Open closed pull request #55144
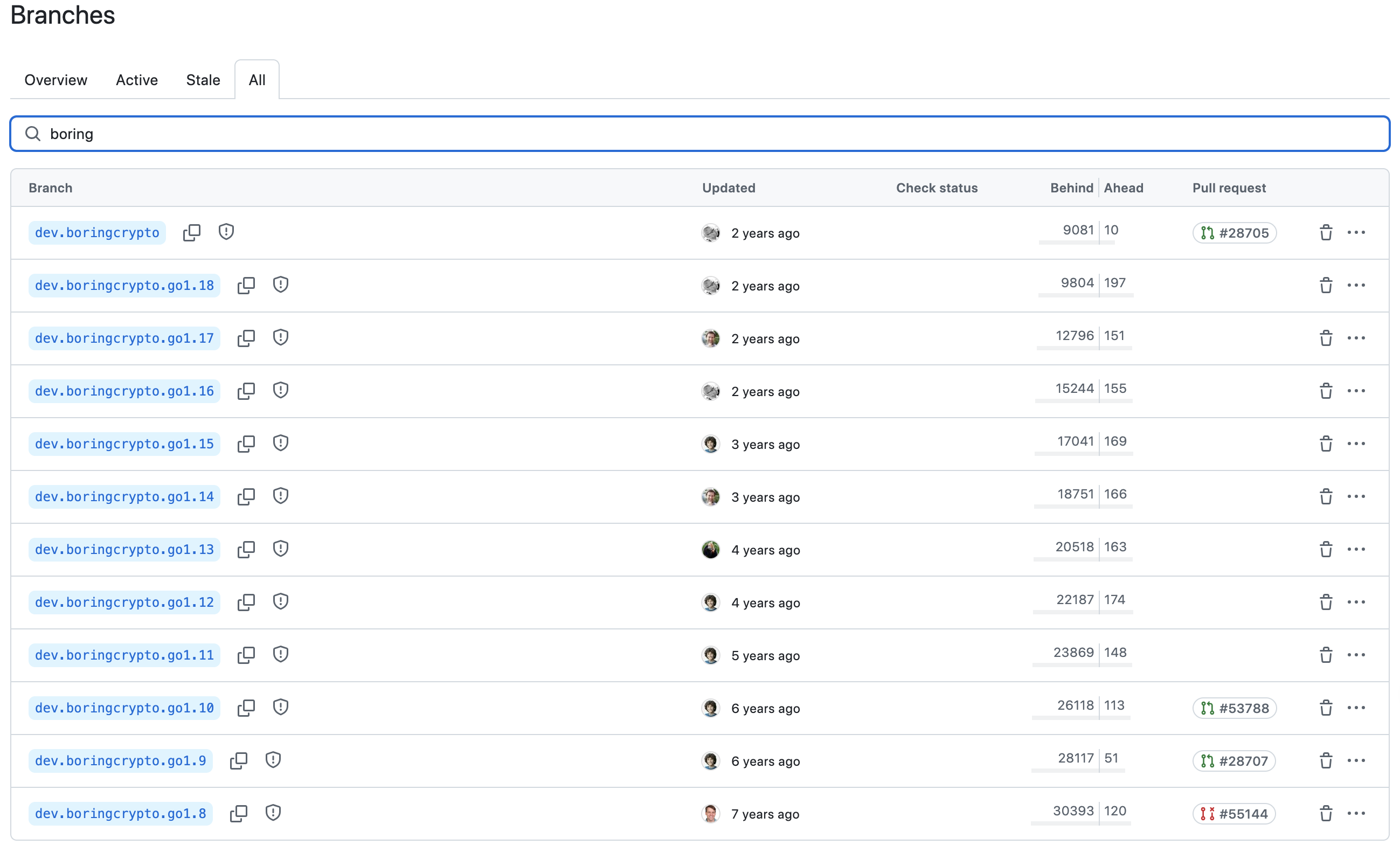1400x845 pixels. pos(1233,814)
